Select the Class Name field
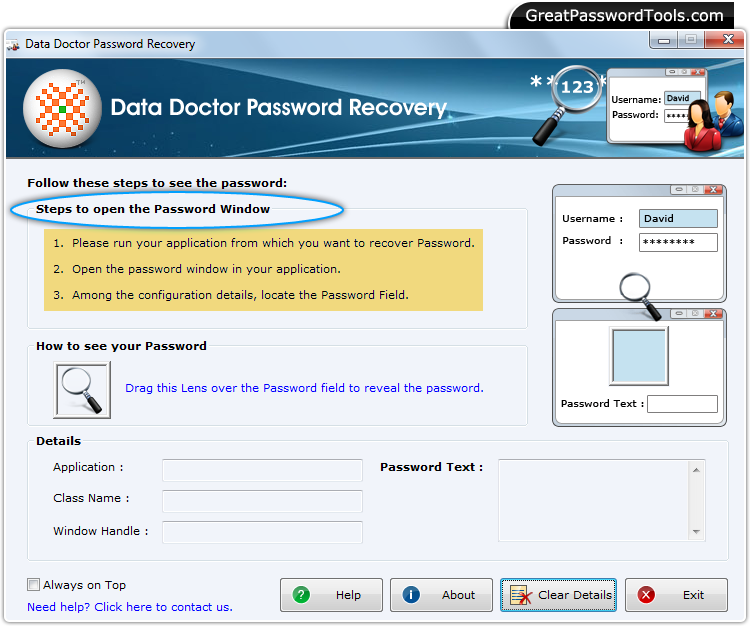 [262, 501]
